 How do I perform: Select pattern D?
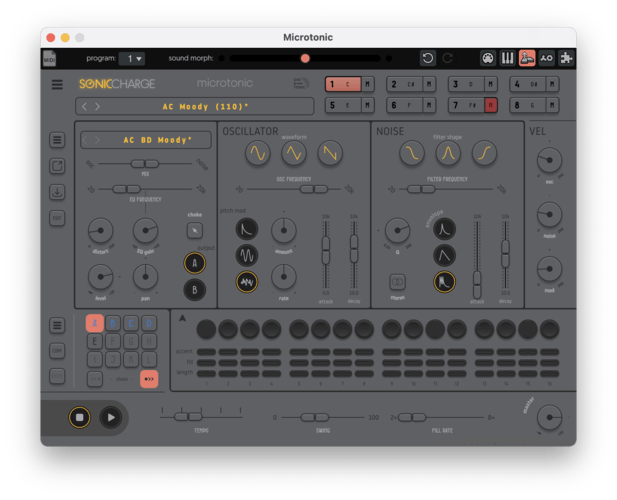pyautogui.click(x=149, y=323)
